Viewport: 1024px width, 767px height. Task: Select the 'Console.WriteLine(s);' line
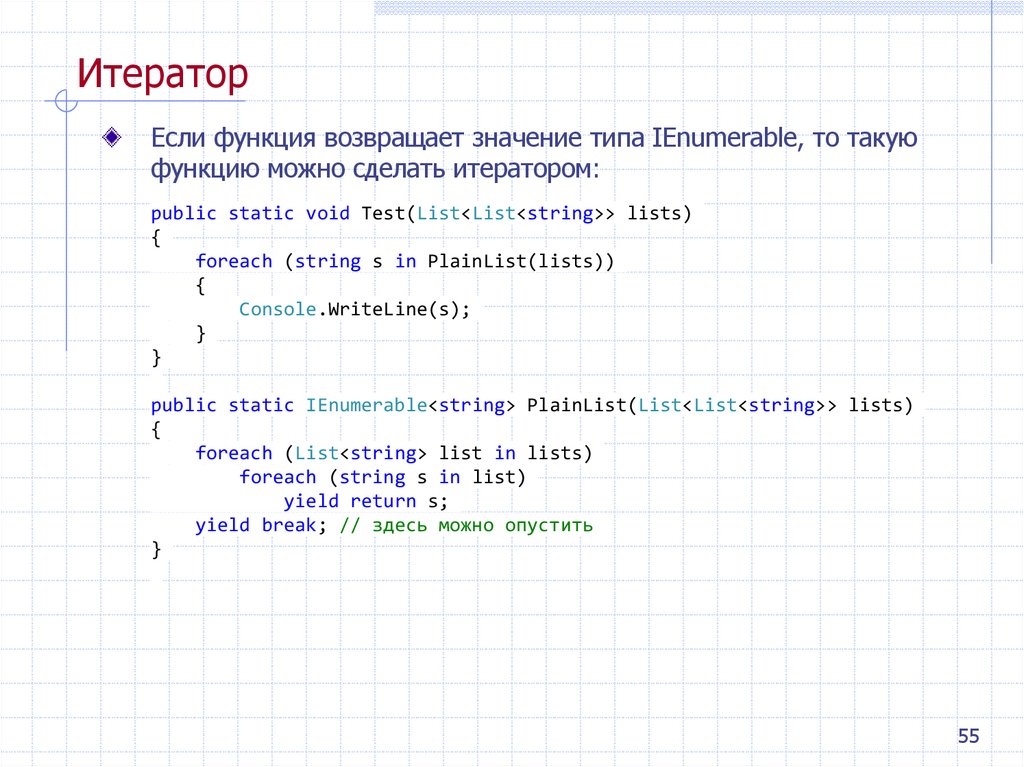[x=354, y=309]
